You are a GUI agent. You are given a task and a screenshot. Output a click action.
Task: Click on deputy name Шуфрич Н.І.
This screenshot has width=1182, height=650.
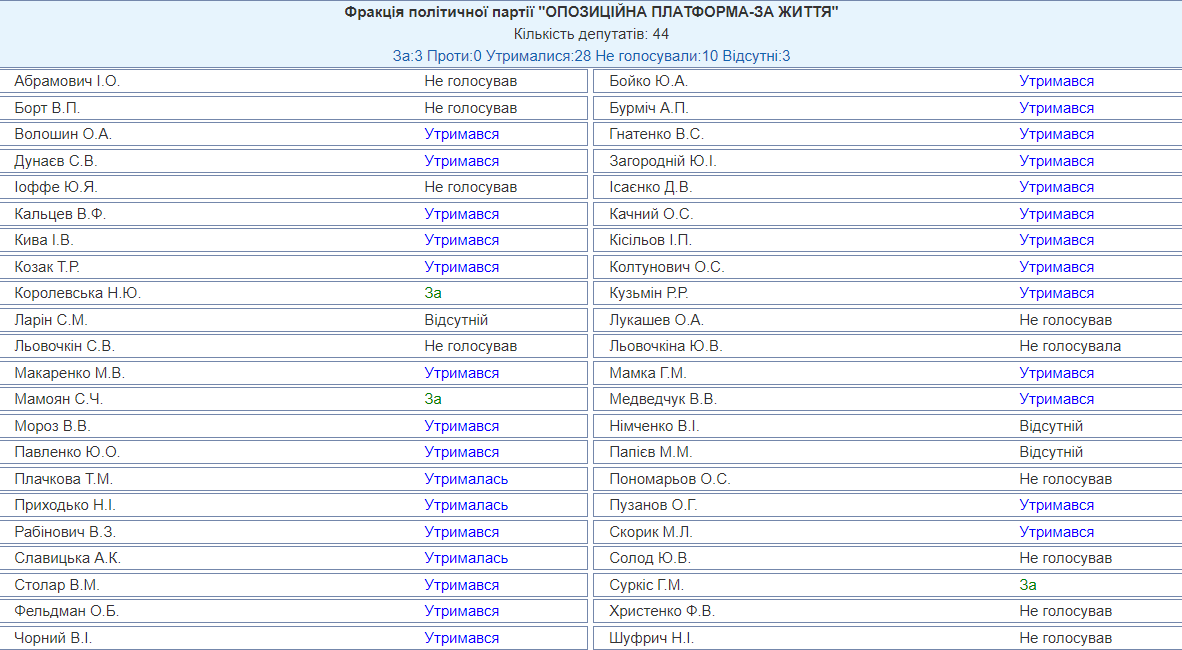click(651, 638)
